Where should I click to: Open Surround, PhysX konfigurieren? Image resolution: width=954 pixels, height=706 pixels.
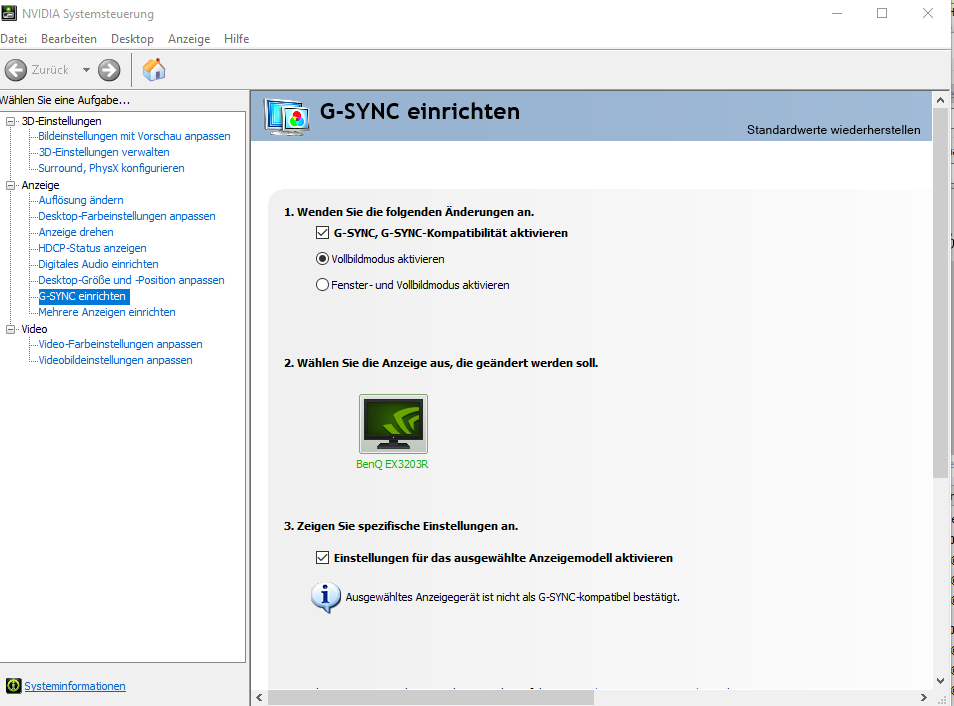pyautogui.click(x=111, y=168)
